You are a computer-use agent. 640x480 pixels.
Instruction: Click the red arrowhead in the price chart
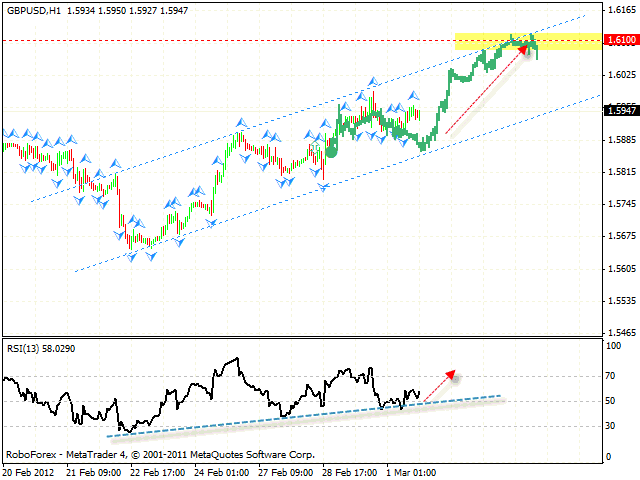[x=523, y=50]
